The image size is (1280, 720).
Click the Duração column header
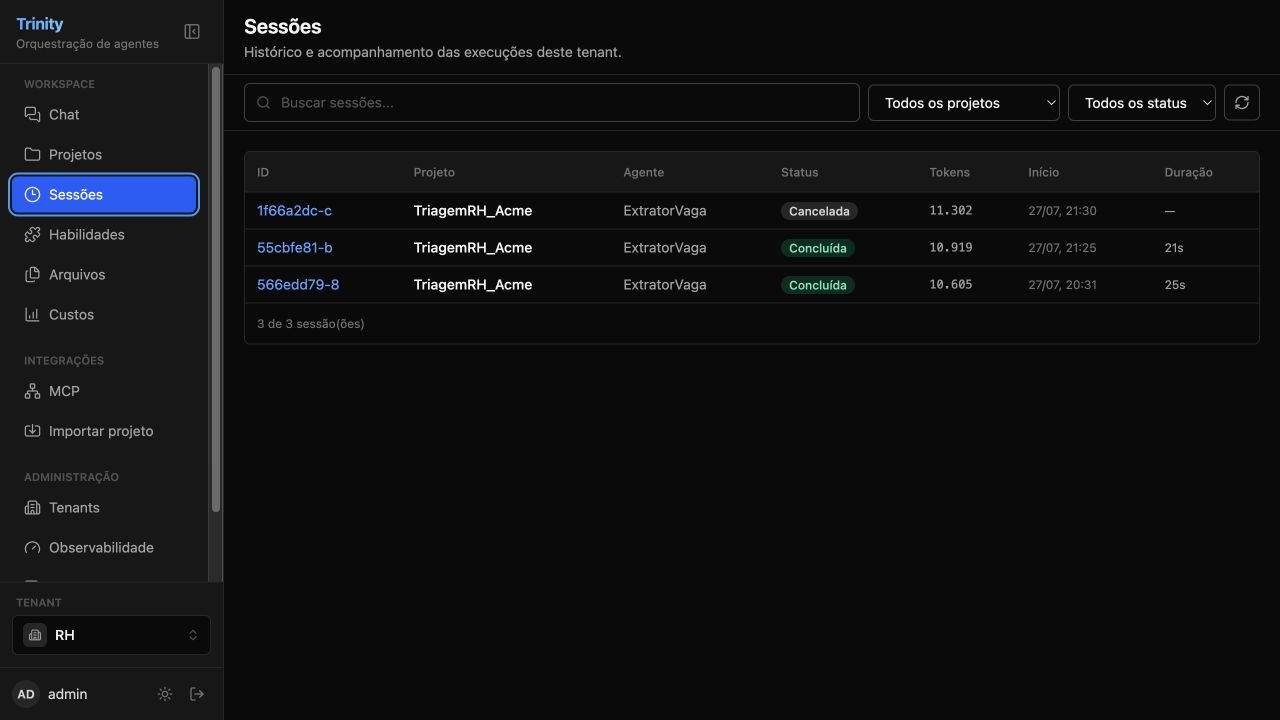[x=1188, y=173]
